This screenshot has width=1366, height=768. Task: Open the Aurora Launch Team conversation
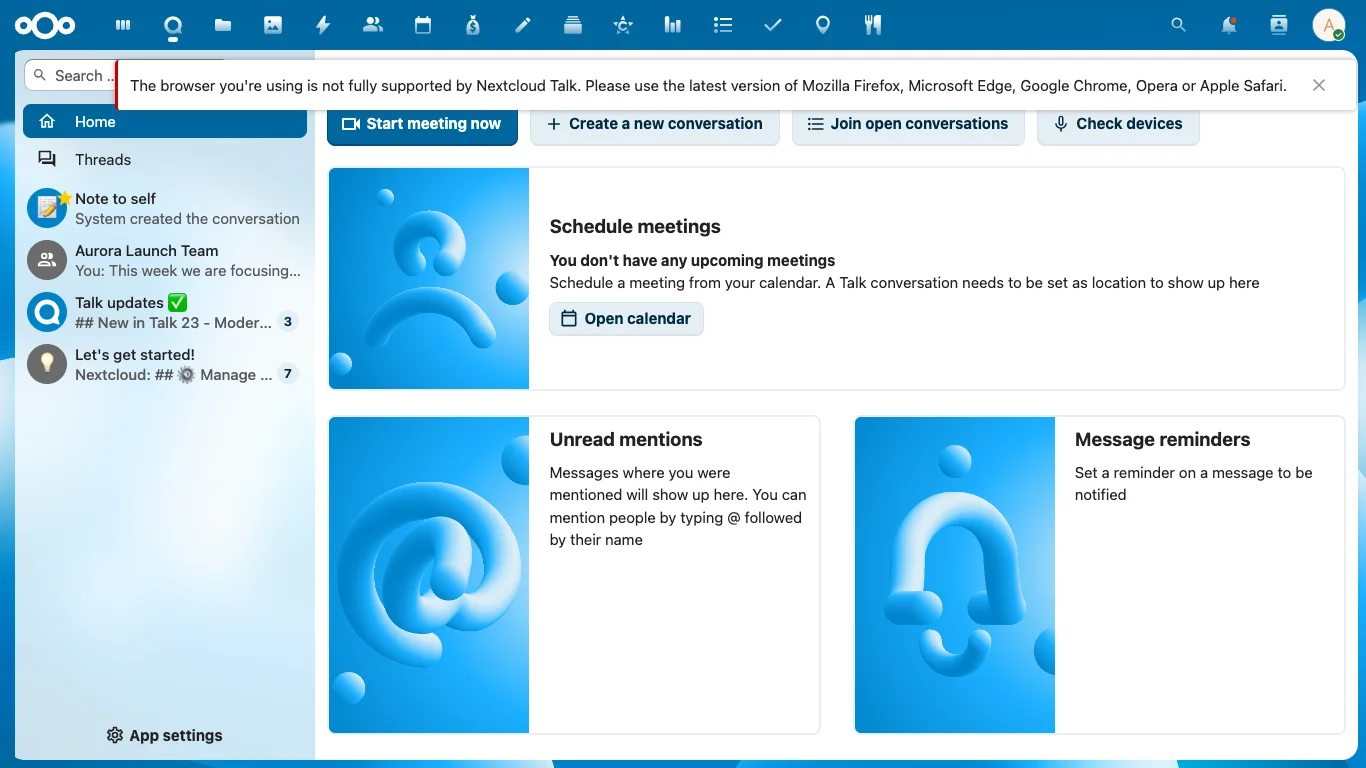(165, 261)
